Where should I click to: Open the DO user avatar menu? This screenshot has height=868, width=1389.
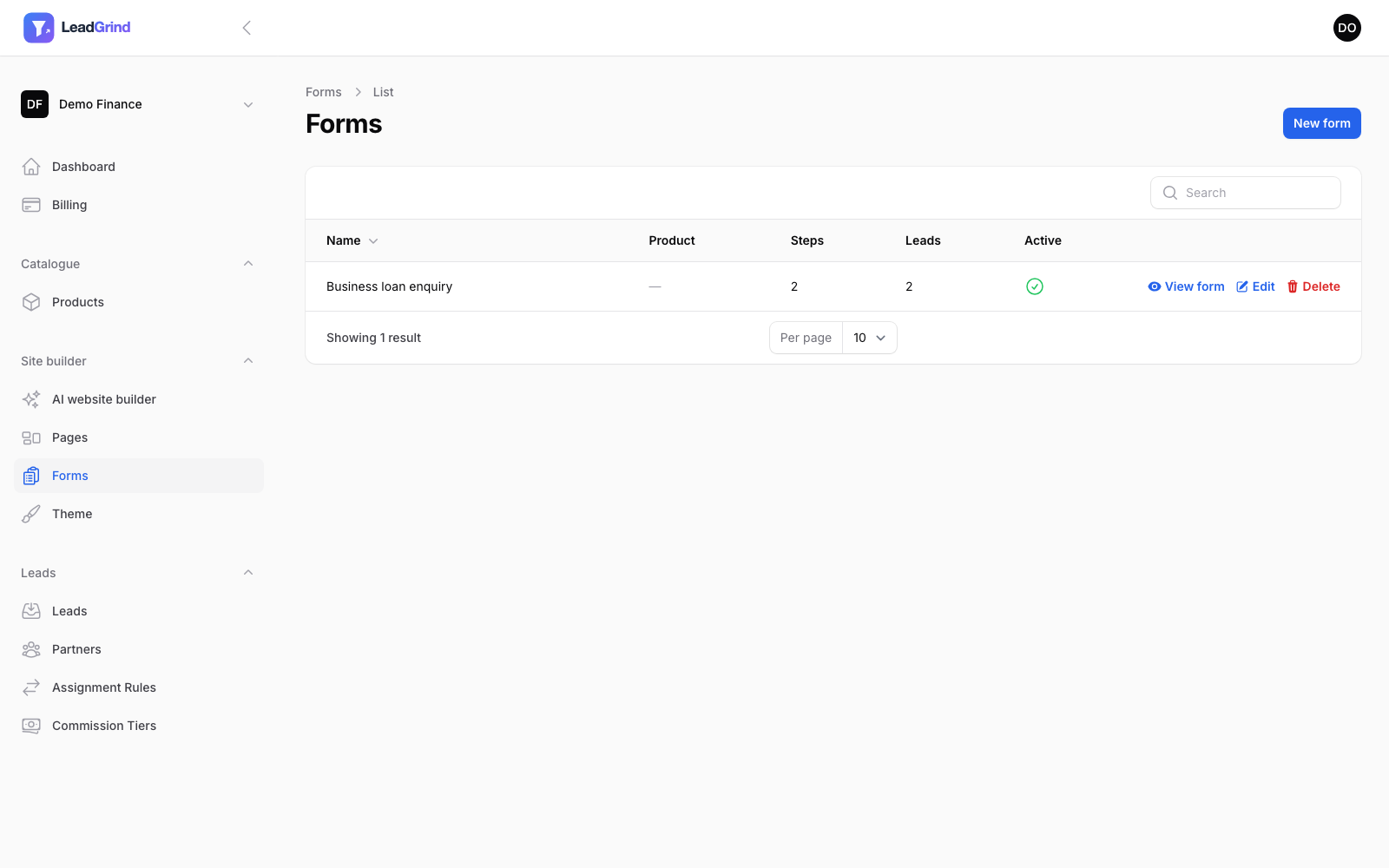pos(1347,28)
